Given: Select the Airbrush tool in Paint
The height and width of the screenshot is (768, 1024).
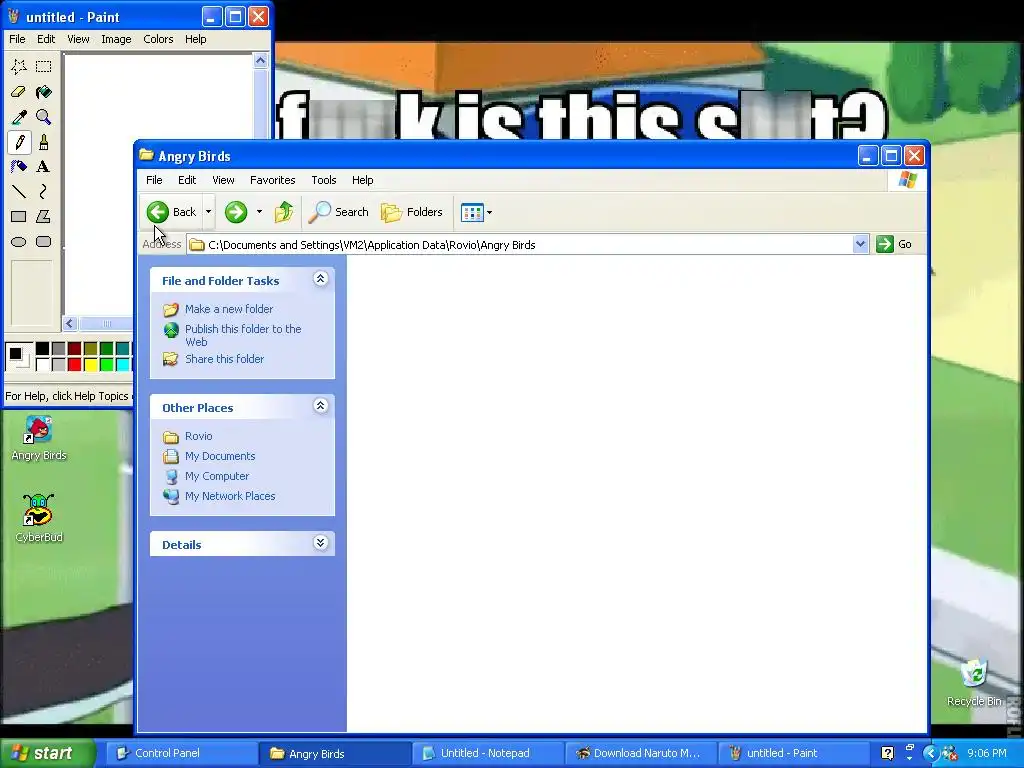Looking at the screenshot, I should tap(19, 167).
